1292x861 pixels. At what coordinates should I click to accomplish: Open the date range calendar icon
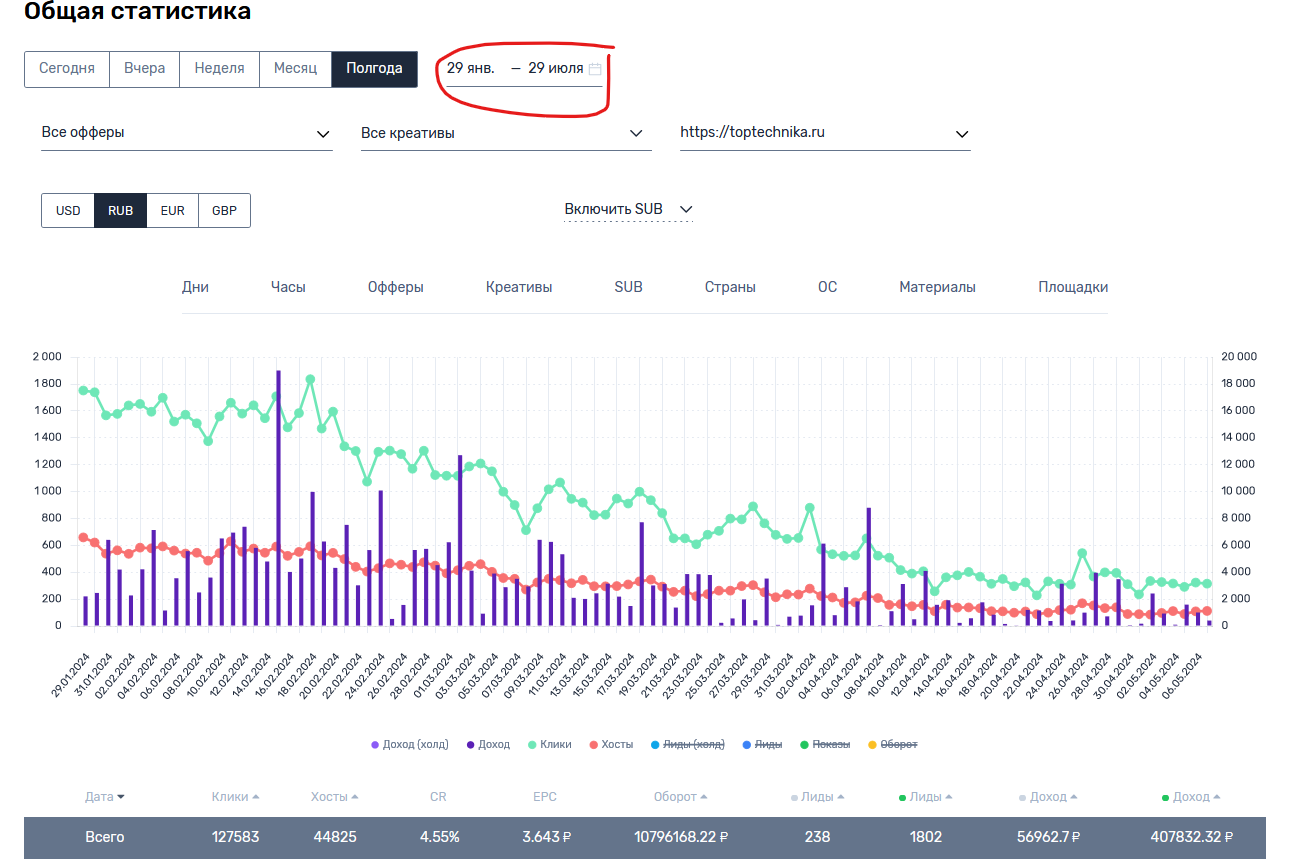pos(595,69)
